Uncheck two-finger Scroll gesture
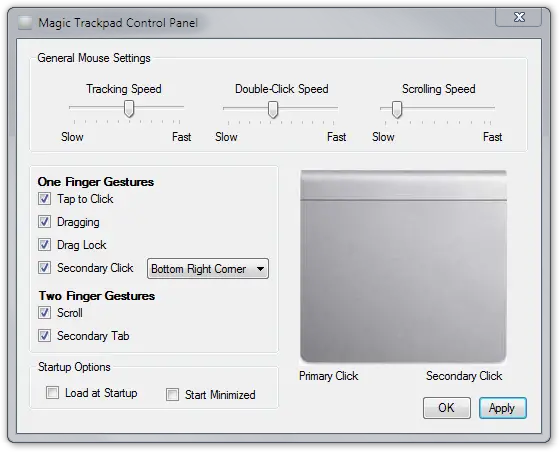 tap(44, 313)
